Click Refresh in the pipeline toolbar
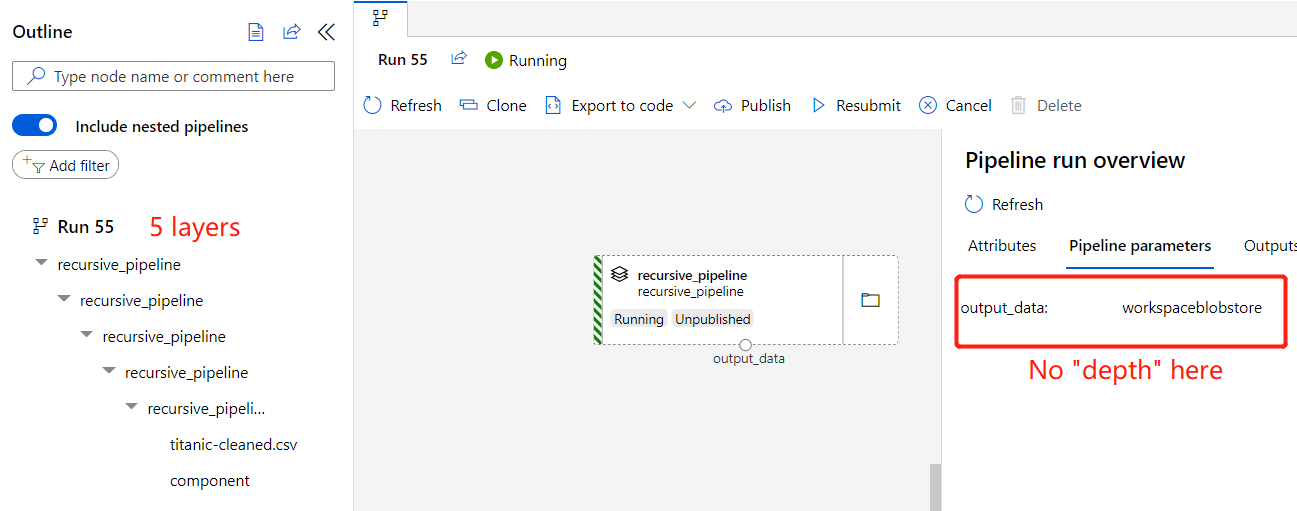Viewport: 1297px width, 511px height. pyautogui.click(x=402, y=105)
